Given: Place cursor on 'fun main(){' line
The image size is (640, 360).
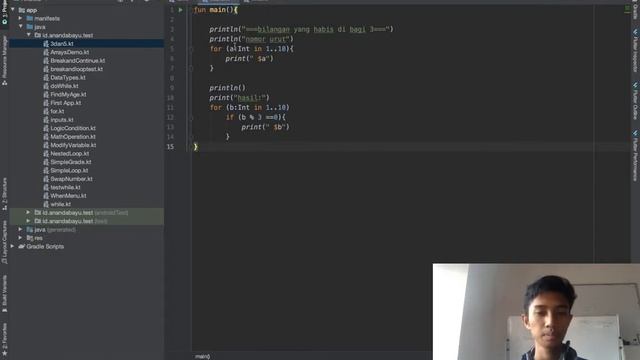Looking at the screenshot, I should pos(216,10).
